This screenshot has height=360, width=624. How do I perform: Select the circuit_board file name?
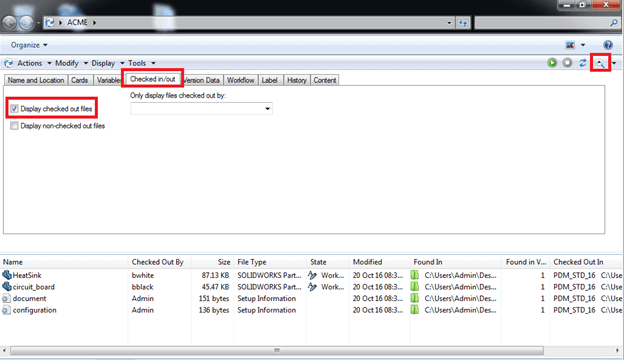click(x=34, y=286)
